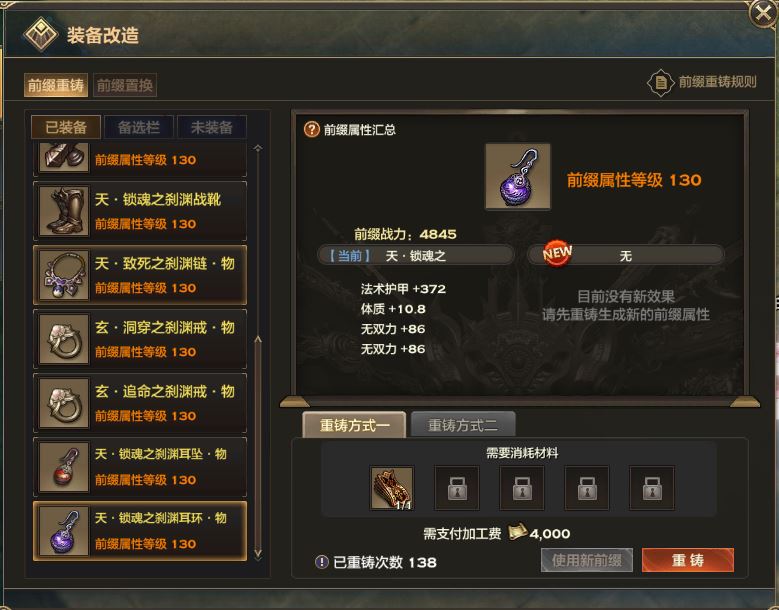This screenshot has width=779, height=610.
Task: Click the NEW badge on new prefix bar
Action: [x=557, y=253]
